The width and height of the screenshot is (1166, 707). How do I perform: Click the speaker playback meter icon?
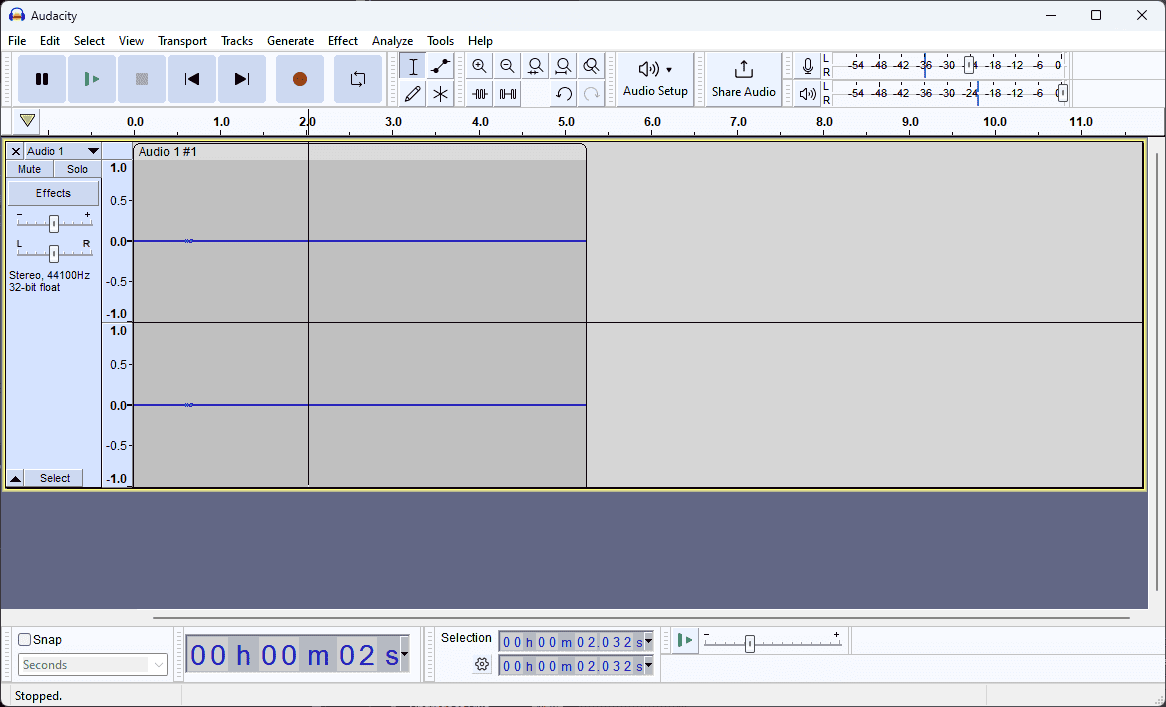[807, 94]
